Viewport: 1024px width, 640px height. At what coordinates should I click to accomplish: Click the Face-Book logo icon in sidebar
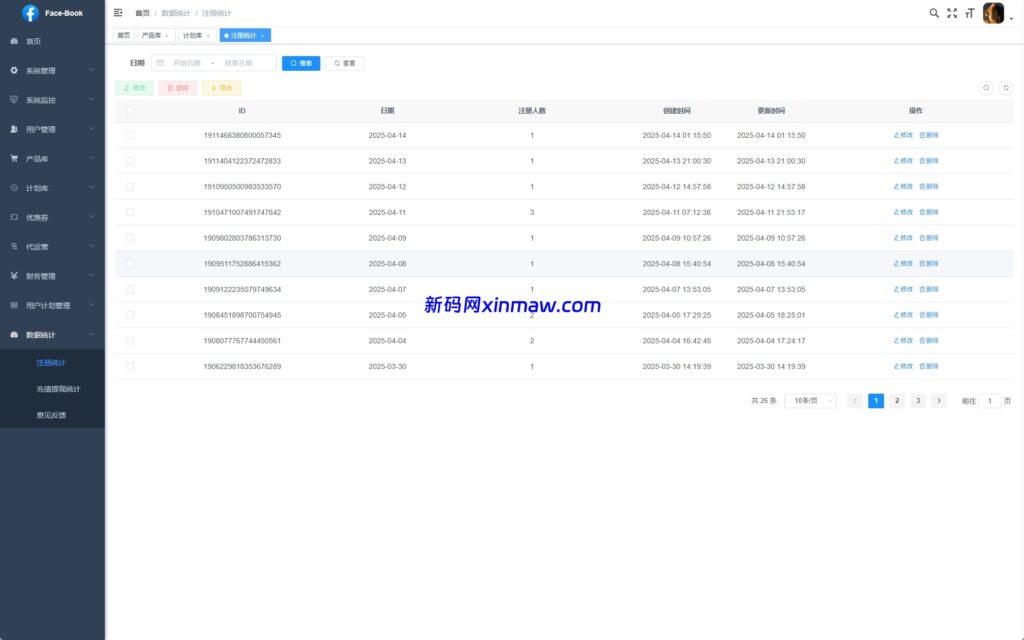(30, 13)
